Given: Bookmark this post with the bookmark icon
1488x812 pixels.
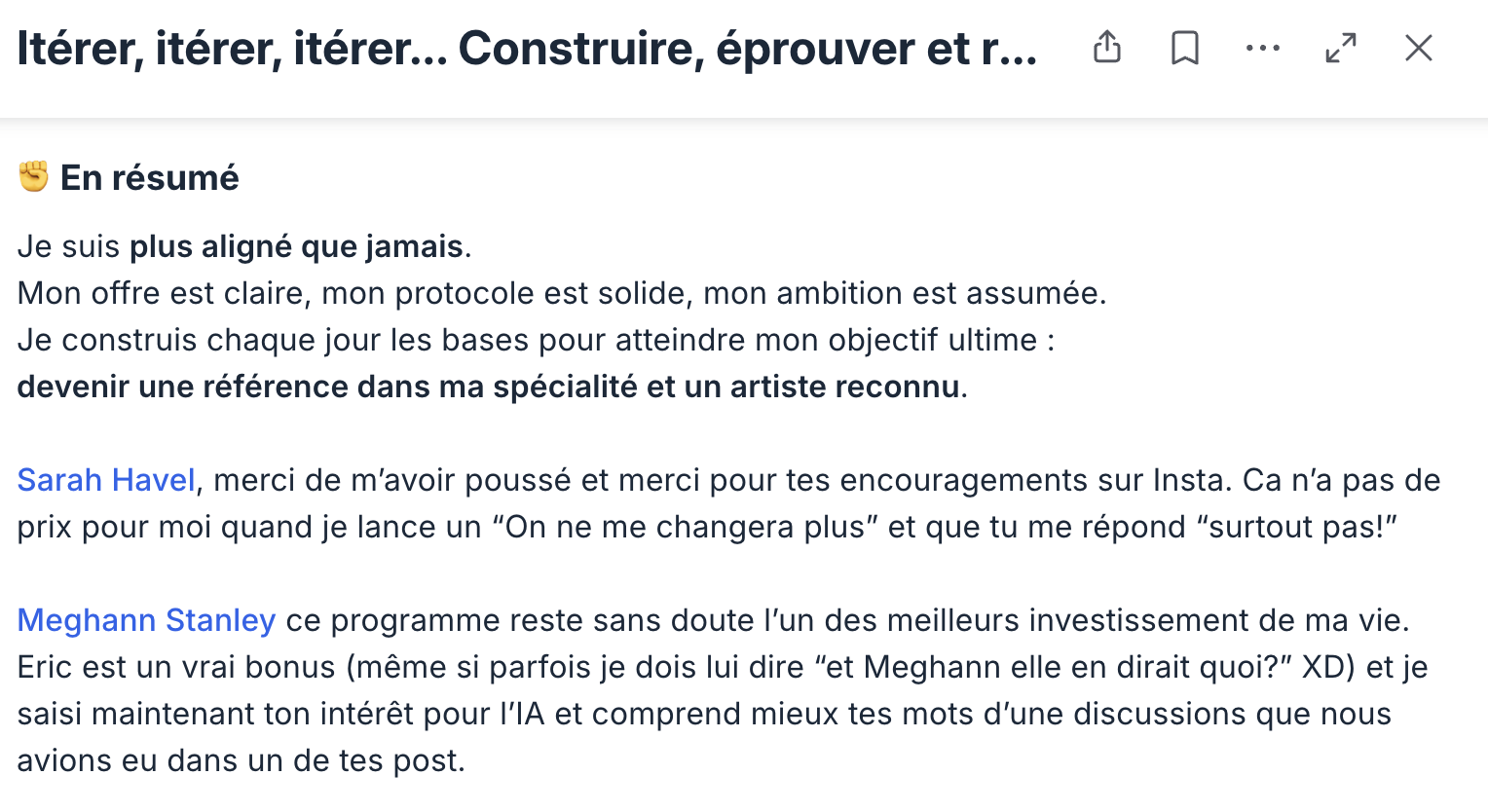Looking at the screenshot, I should click(1185, 47).
